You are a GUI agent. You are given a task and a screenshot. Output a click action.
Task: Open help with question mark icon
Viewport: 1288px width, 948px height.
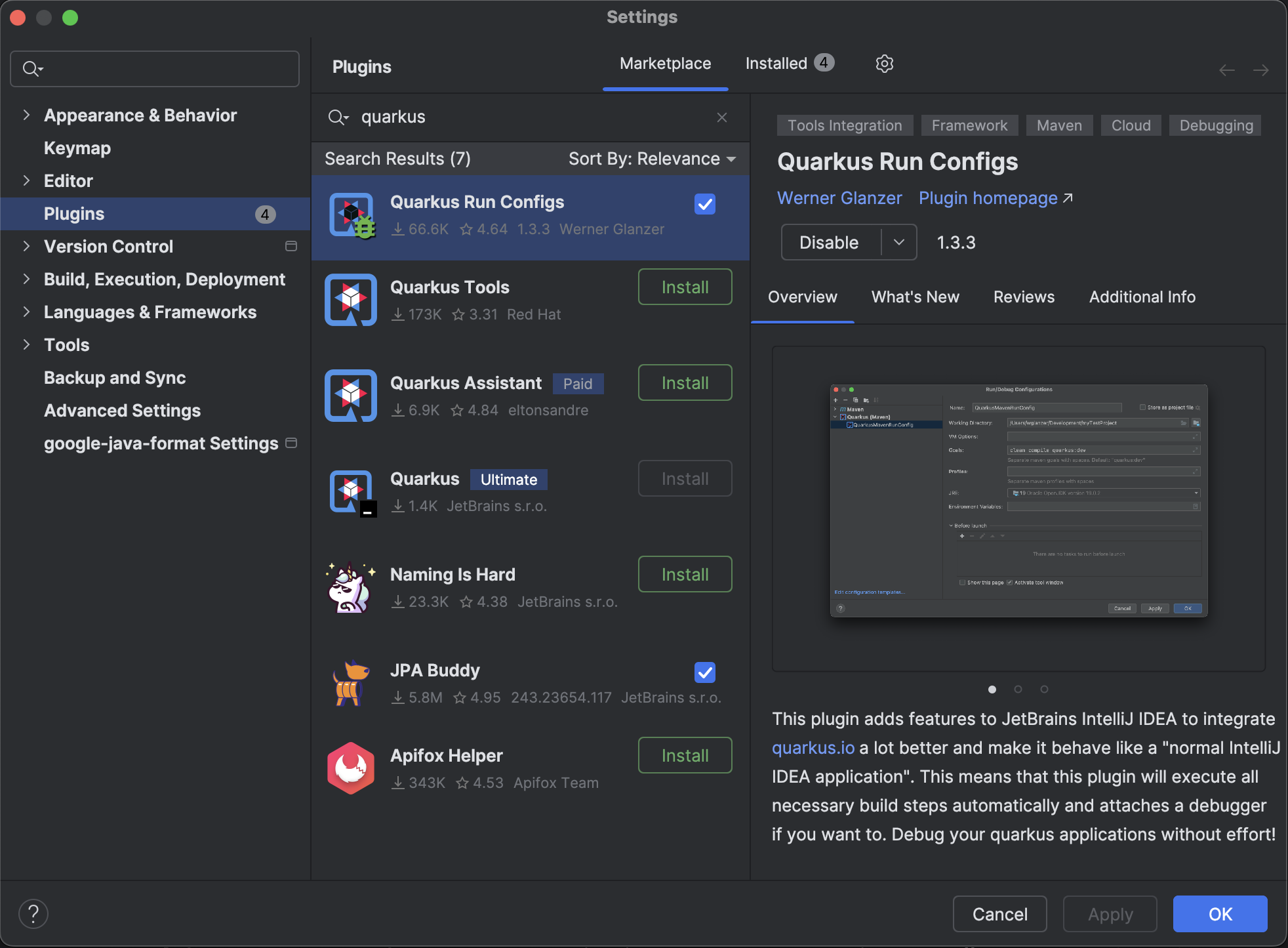33,914
